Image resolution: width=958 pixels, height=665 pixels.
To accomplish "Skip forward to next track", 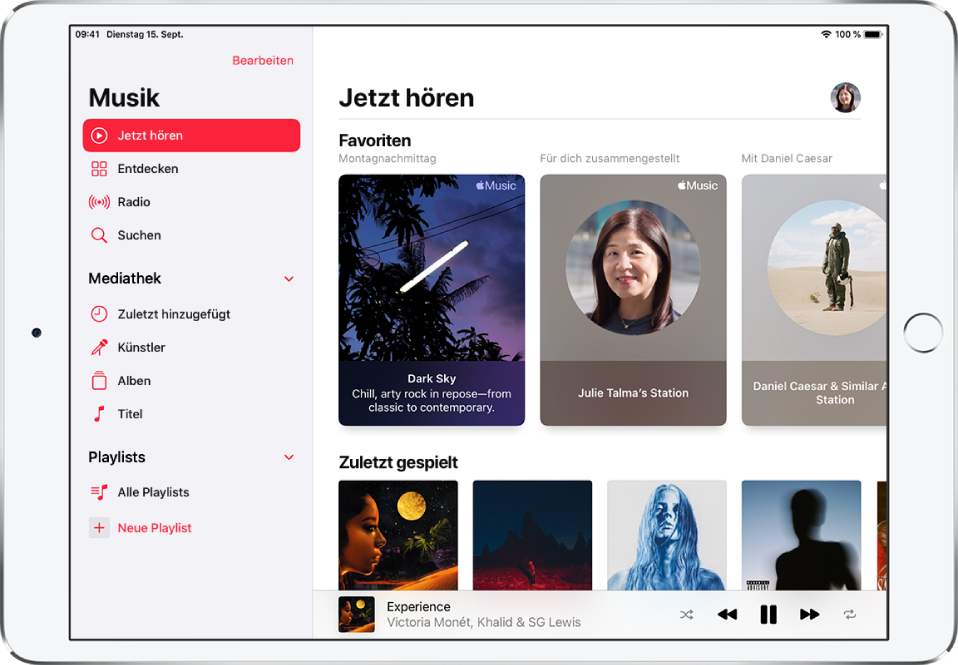I will pos(810,614).
